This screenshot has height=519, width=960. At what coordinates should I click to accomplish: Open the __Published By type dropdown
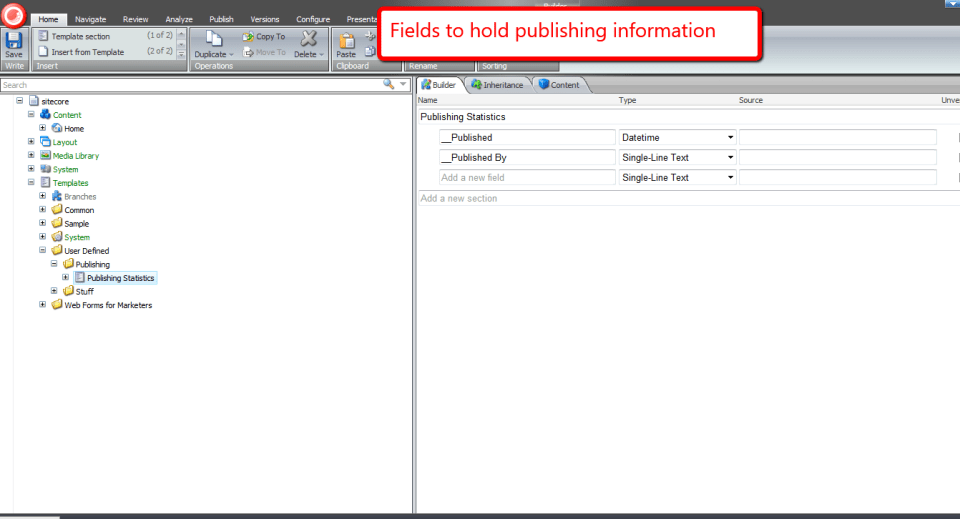click(x=730, y=158)
